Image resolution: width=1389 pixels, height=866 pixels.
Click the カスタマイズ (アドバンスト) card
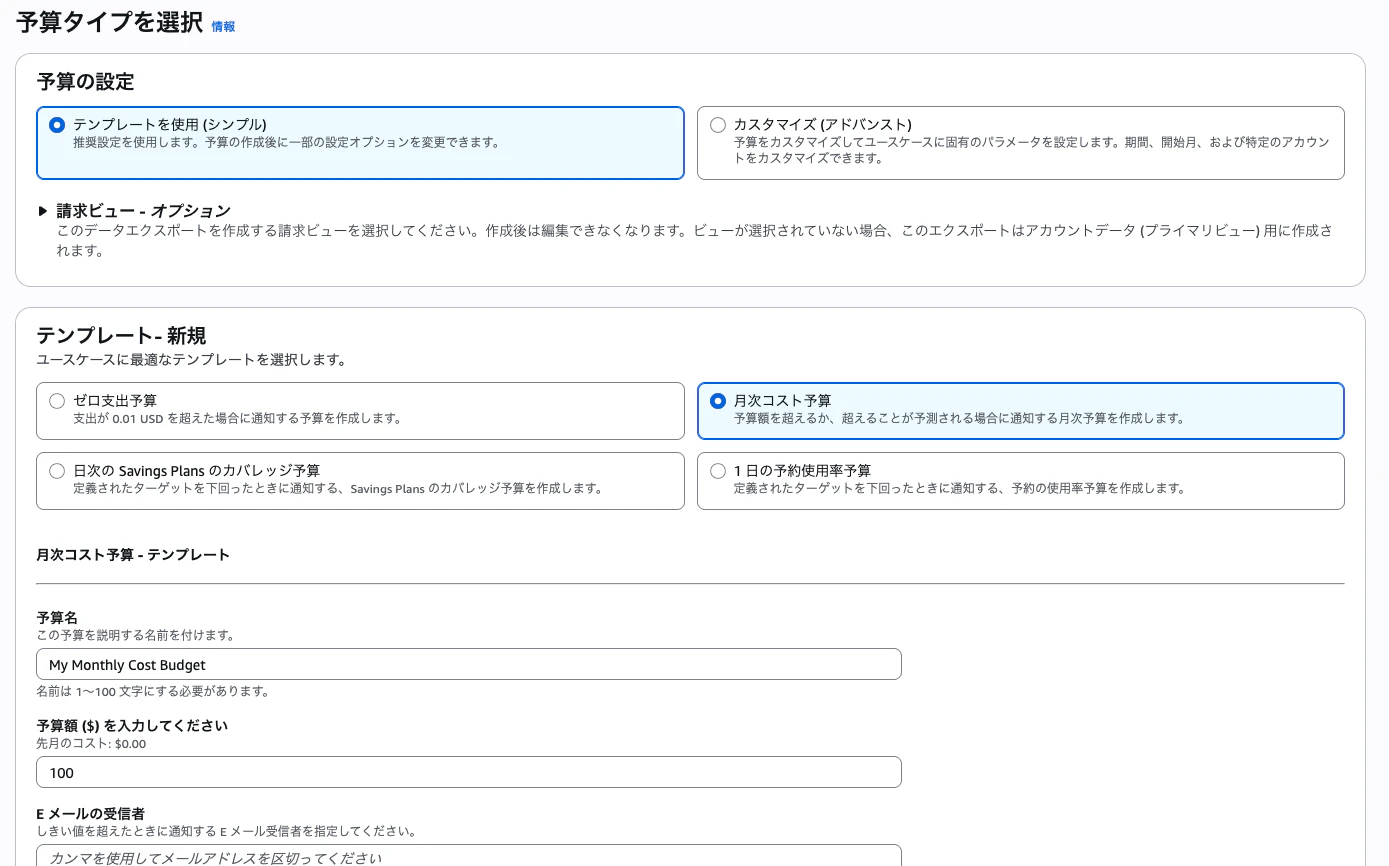pos(1020,142)
